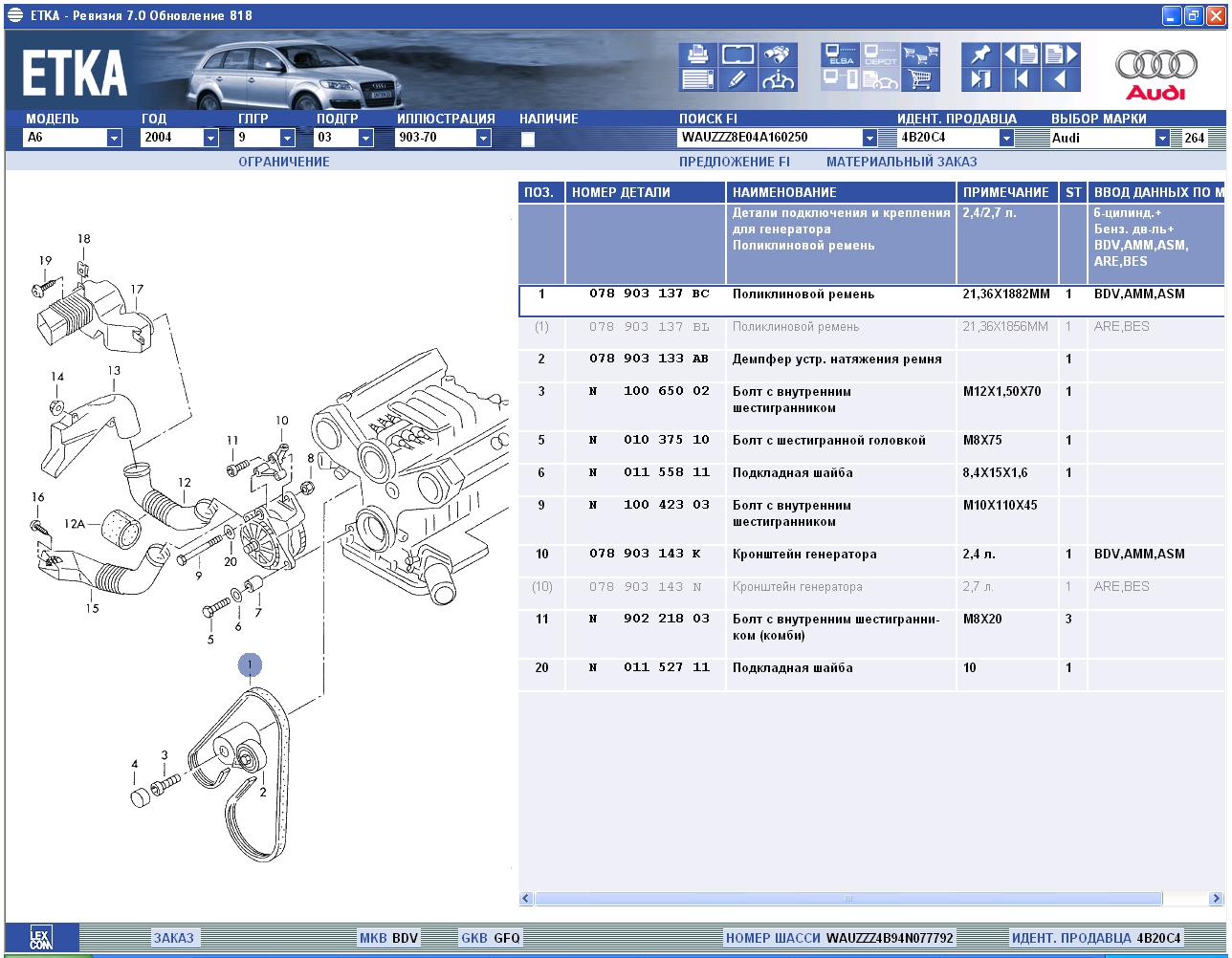1232x958 pixels.
Task: Click the multiple shopping carts icon
Action: [x=921, y=54]
